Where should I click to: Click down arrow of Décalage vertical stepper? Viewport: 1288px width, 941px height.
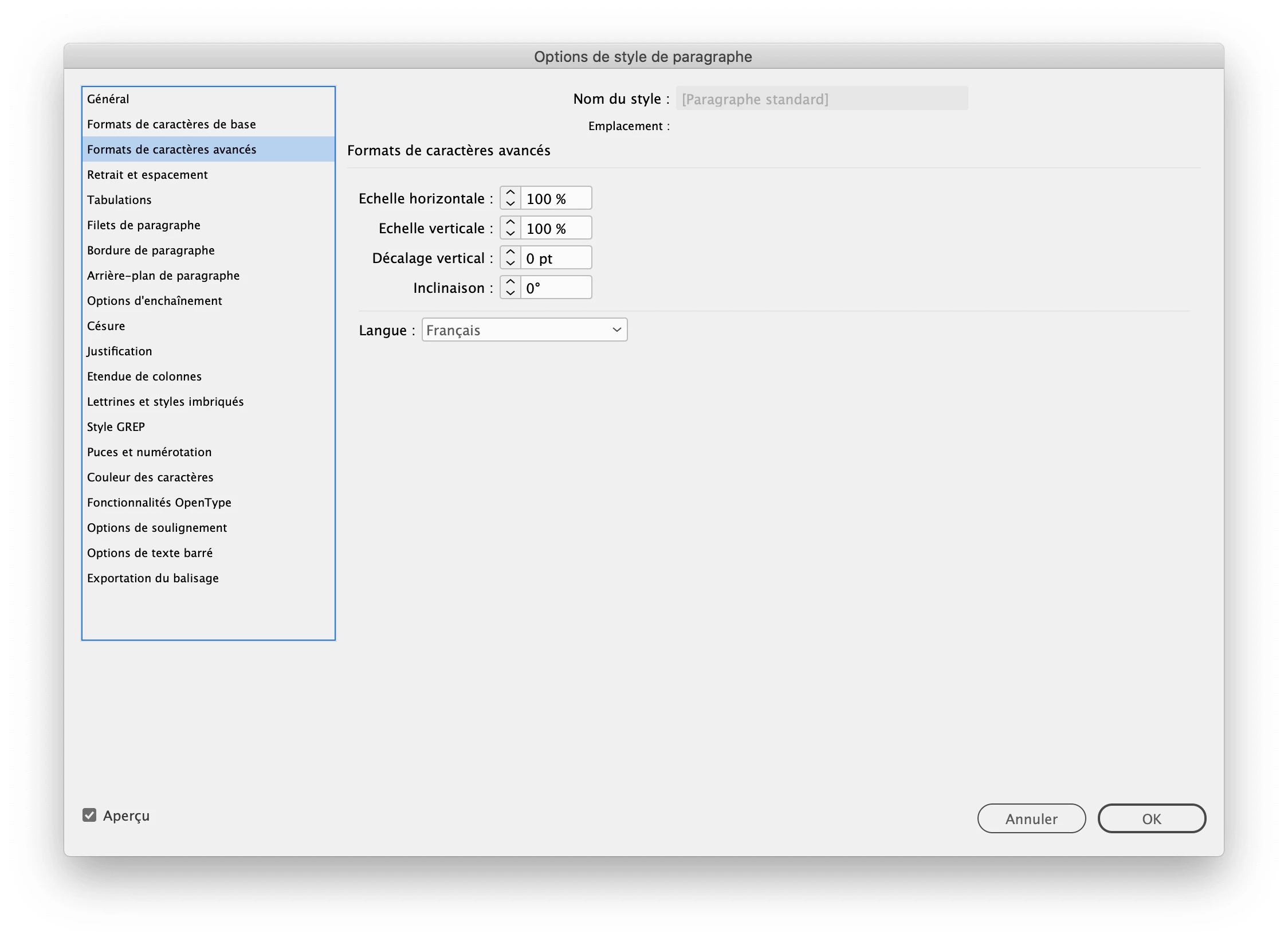pos(510,264)
